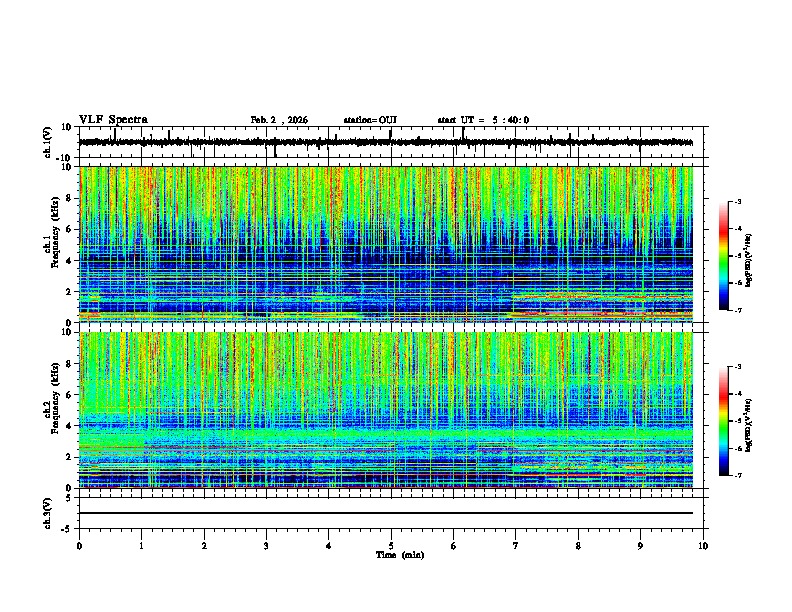The height and width of the screenshot is (612, 792).
Task: Click the ch.2 spectrogram color scale bar
Action: pyautogui.click(x=723, y=421)
